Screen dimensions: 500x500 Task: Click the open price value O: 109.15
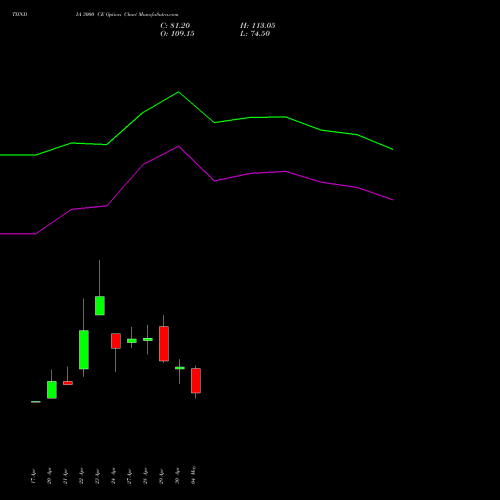(x=177, y=34)
